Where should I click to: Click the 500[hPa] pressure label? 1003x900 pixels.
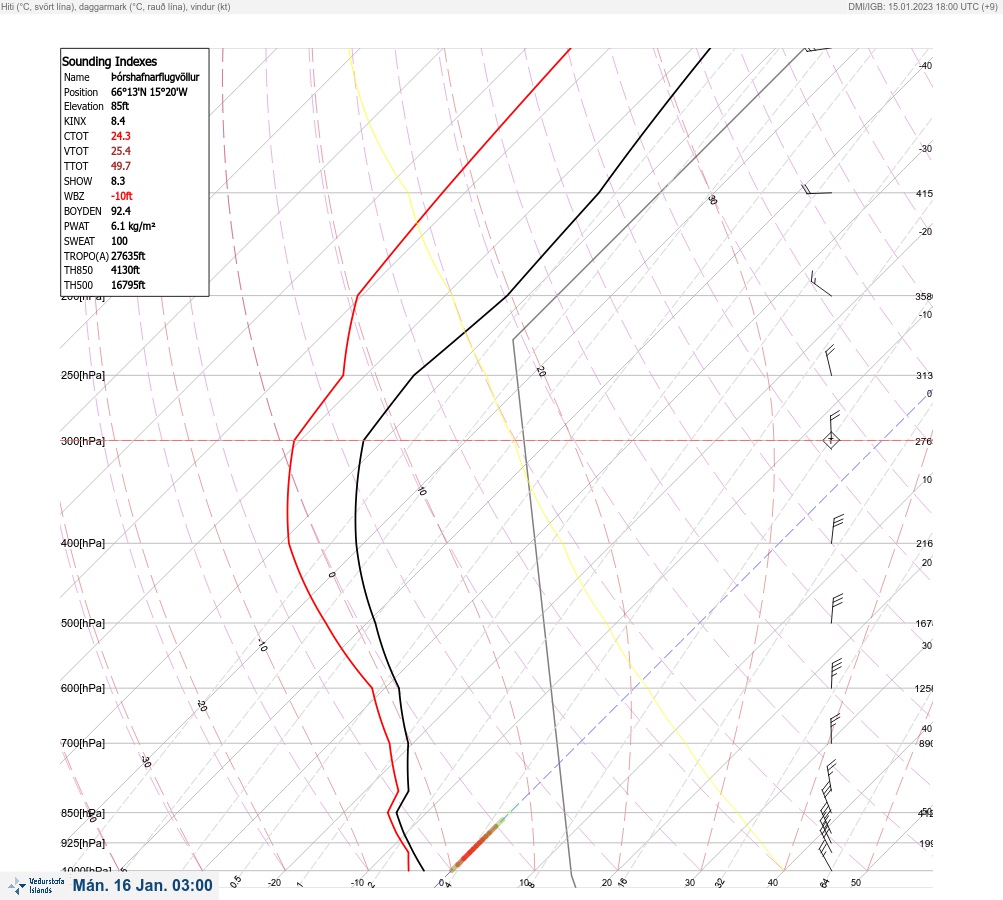point(83,623)
